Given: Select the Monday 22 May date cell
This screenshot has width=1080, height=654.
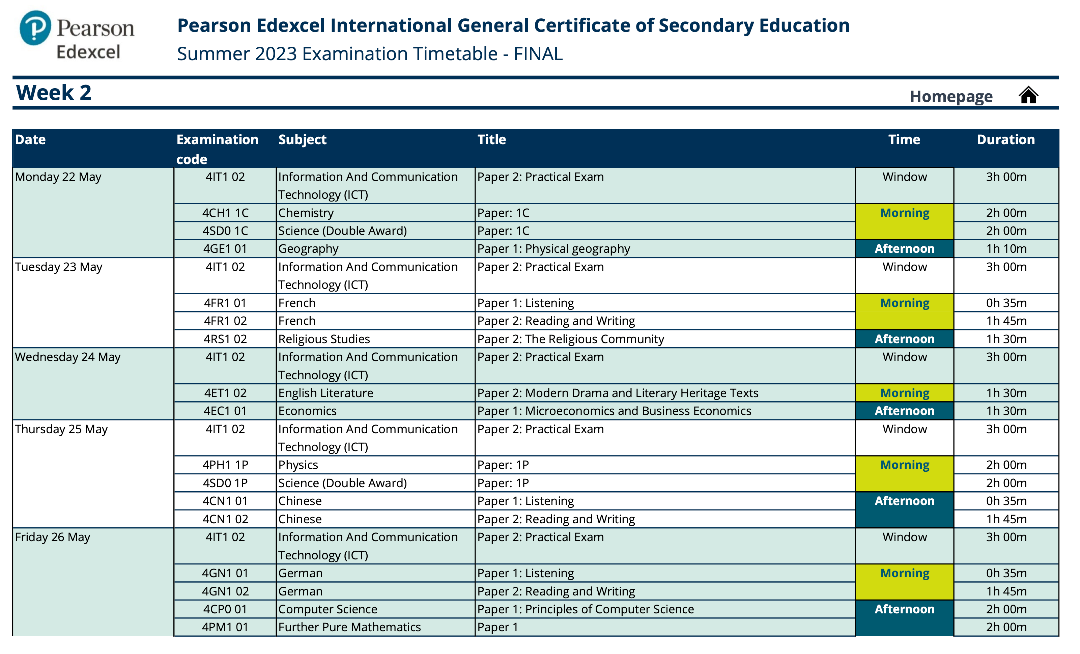Looking at the screenshot, I should [93, 213].
